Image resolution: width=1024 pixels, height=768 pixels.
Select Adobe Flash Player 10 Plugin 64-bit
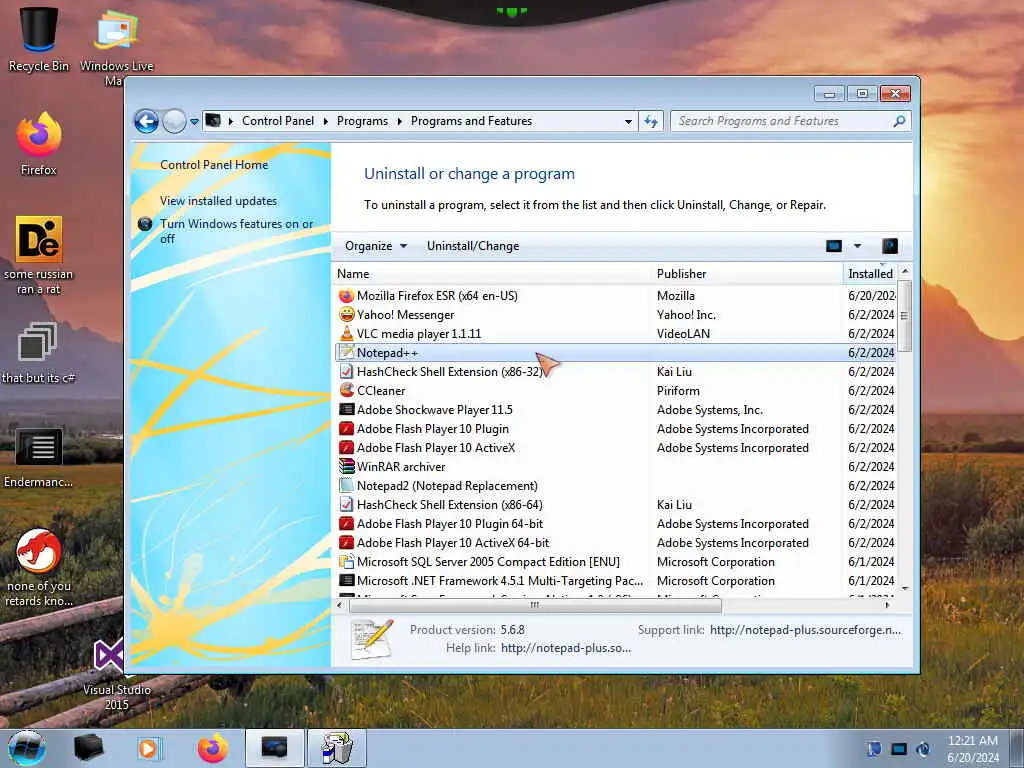(615, 524)
